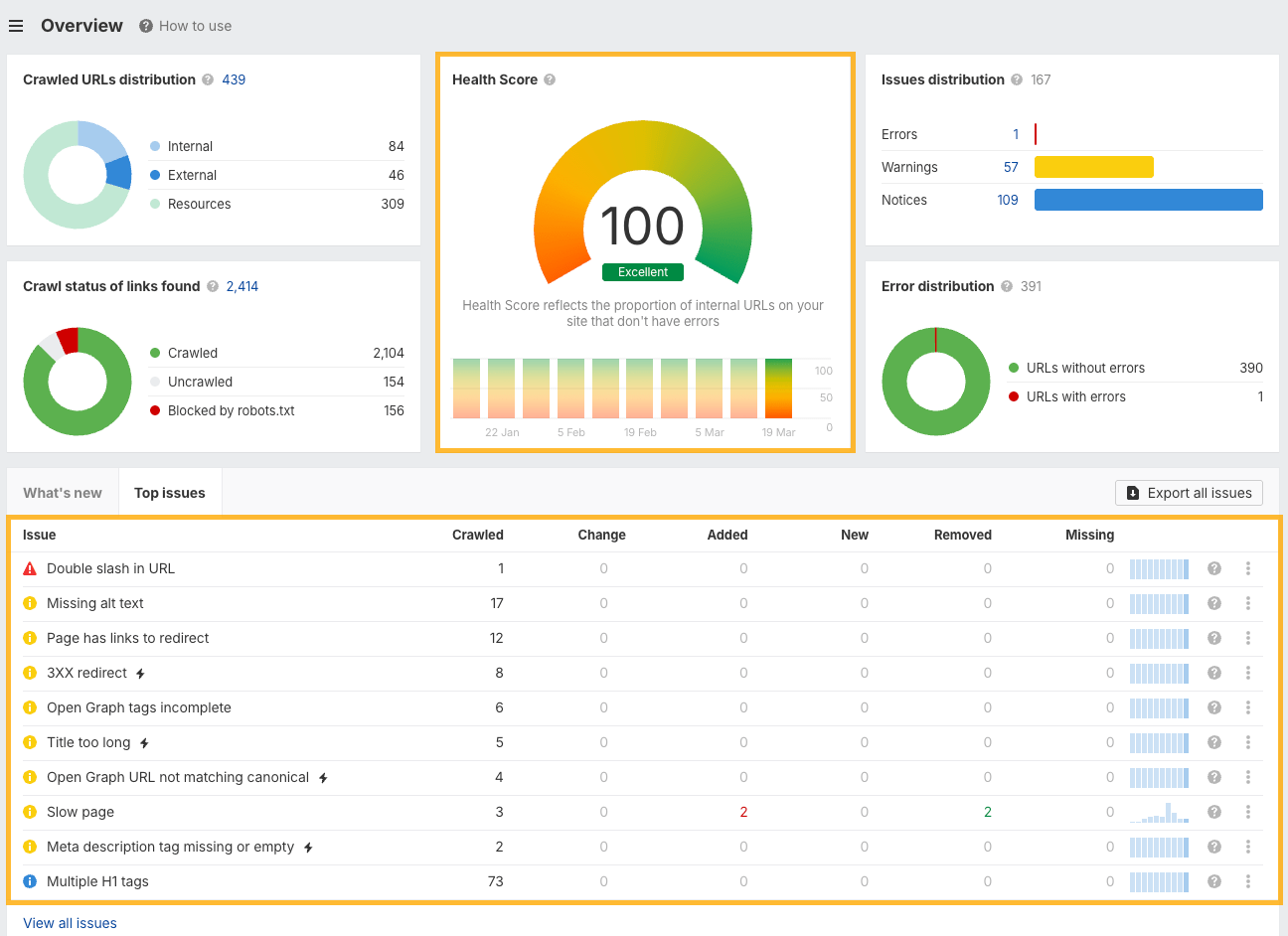Click help icon next to Health Score

pos(550,79)
